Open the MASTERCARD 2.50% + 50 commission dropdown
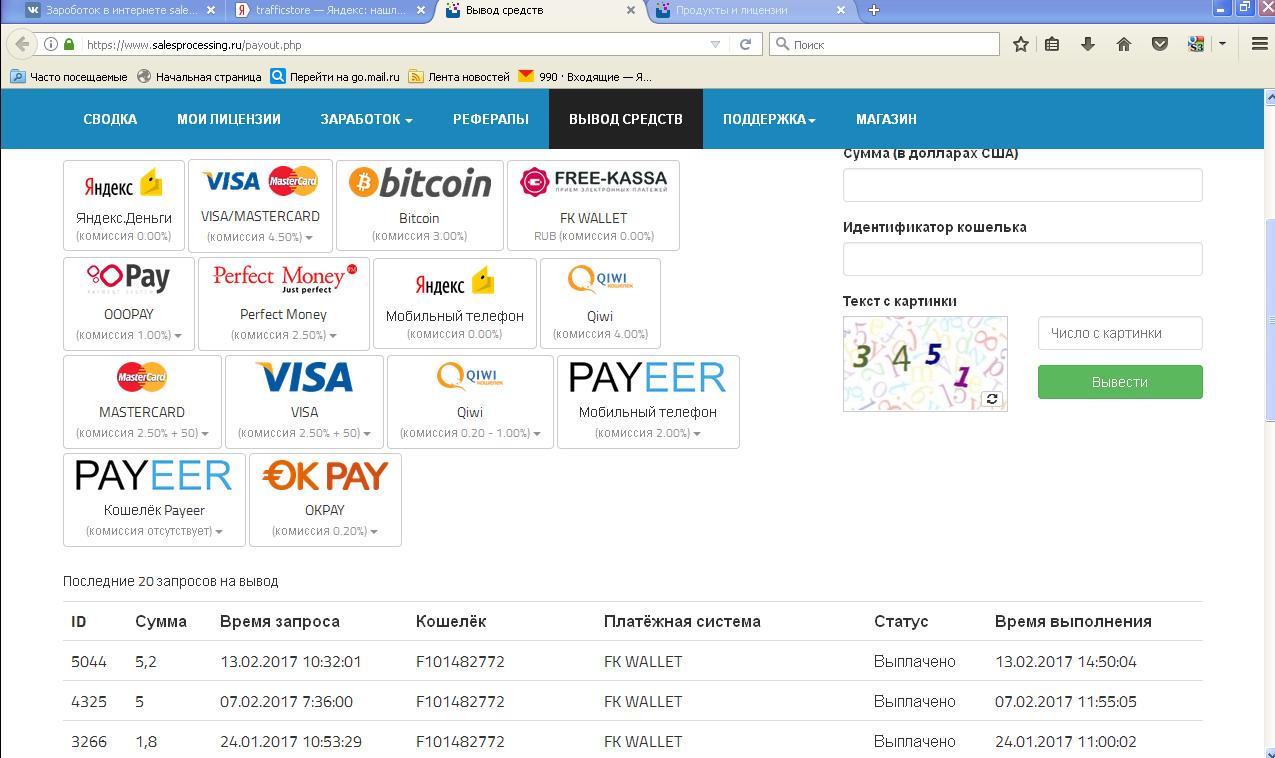The image size is (1275, 758). [x=205, y=434]
